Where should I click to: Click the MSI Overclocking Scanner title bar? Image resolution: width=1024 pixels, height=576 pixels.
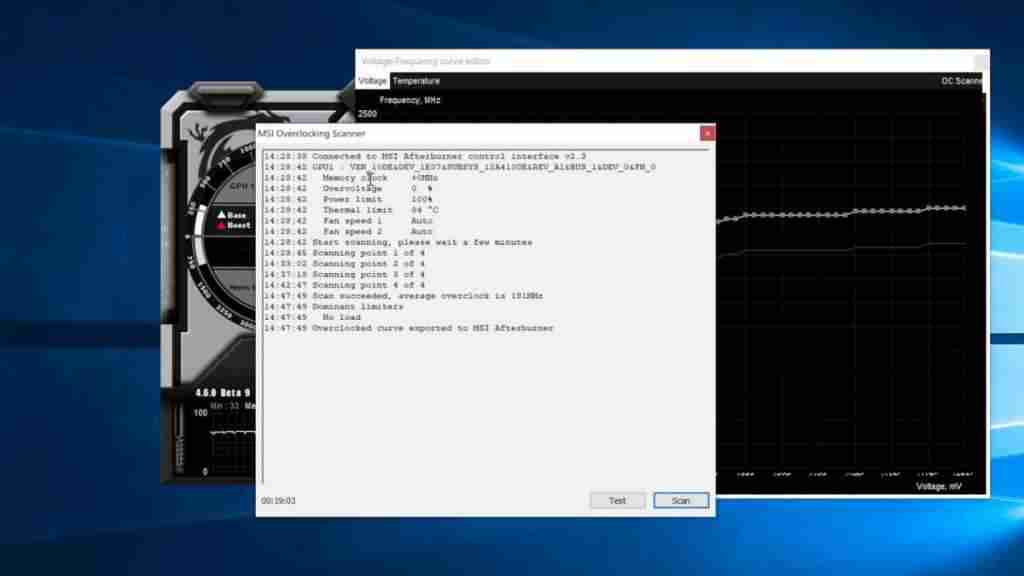[x=450, y=133]
